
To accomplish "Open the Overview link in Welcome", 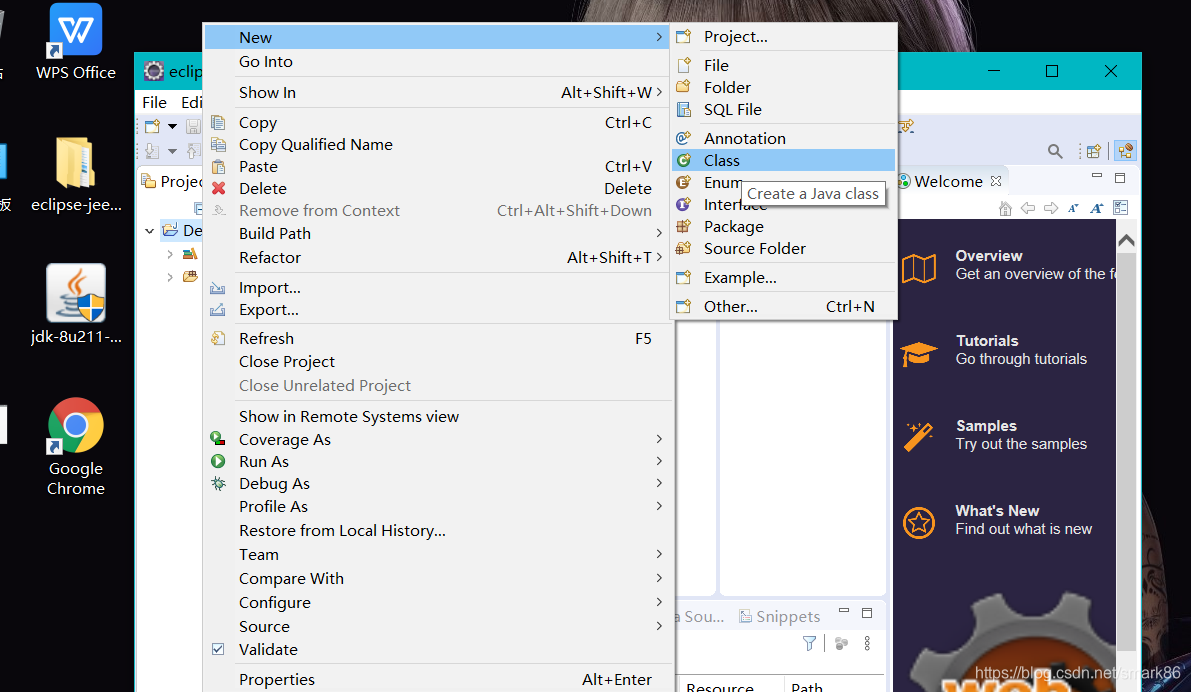I will (x=988, y=256).
